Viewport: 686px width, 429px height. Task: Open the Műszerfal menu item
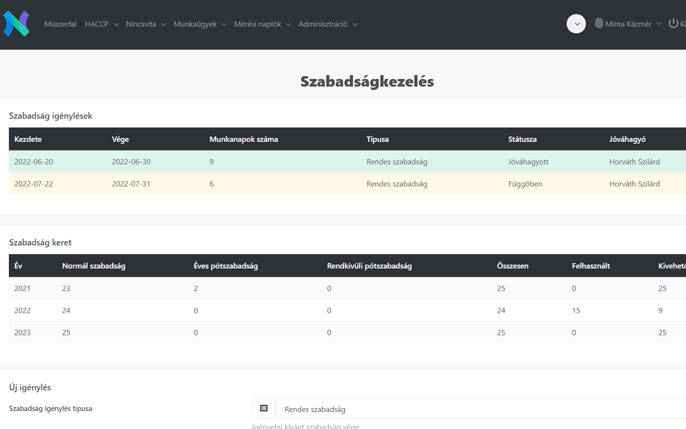point(60,24)
